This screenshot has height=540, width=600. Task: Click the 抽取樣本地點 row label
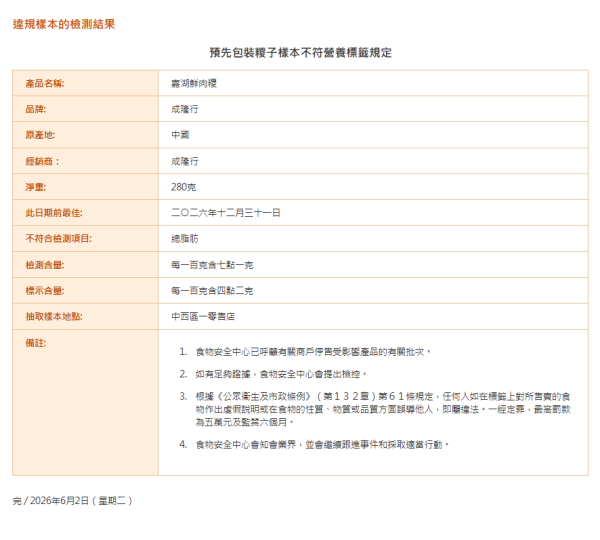click(54, 316)
